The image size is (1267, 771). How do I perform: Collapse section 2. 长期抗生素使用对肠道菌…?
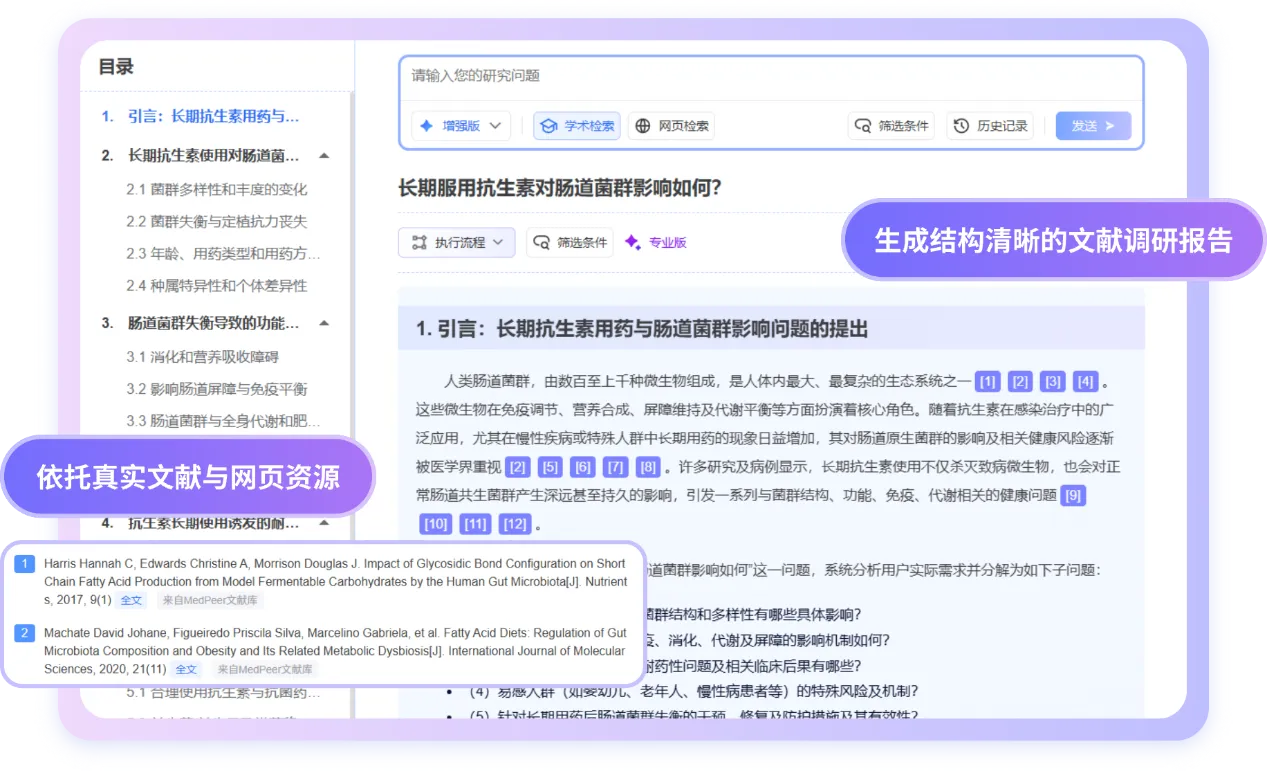coord(324,156)
